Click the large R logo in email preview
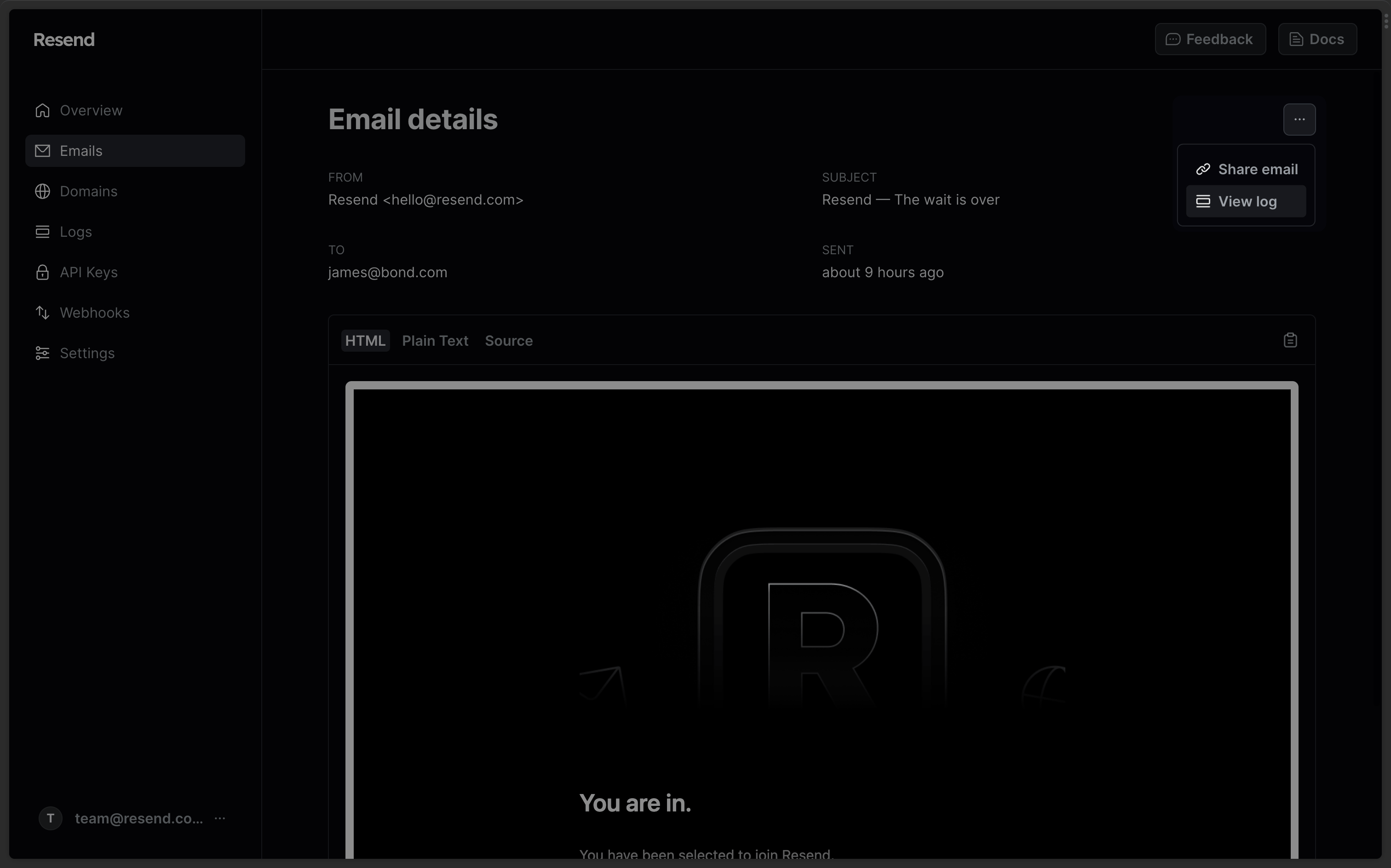The width and height of the screenshot is (1391, 868). (x=822, y=617)
